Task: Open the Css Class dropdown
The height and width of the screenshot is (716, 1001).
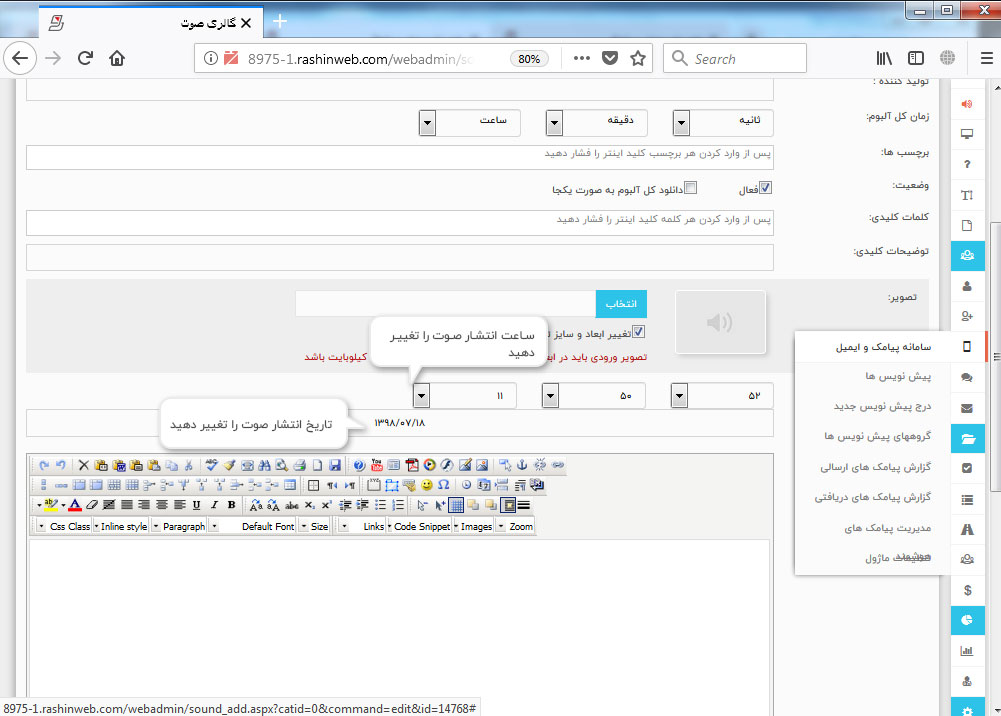Action: [x=65, y=526]
